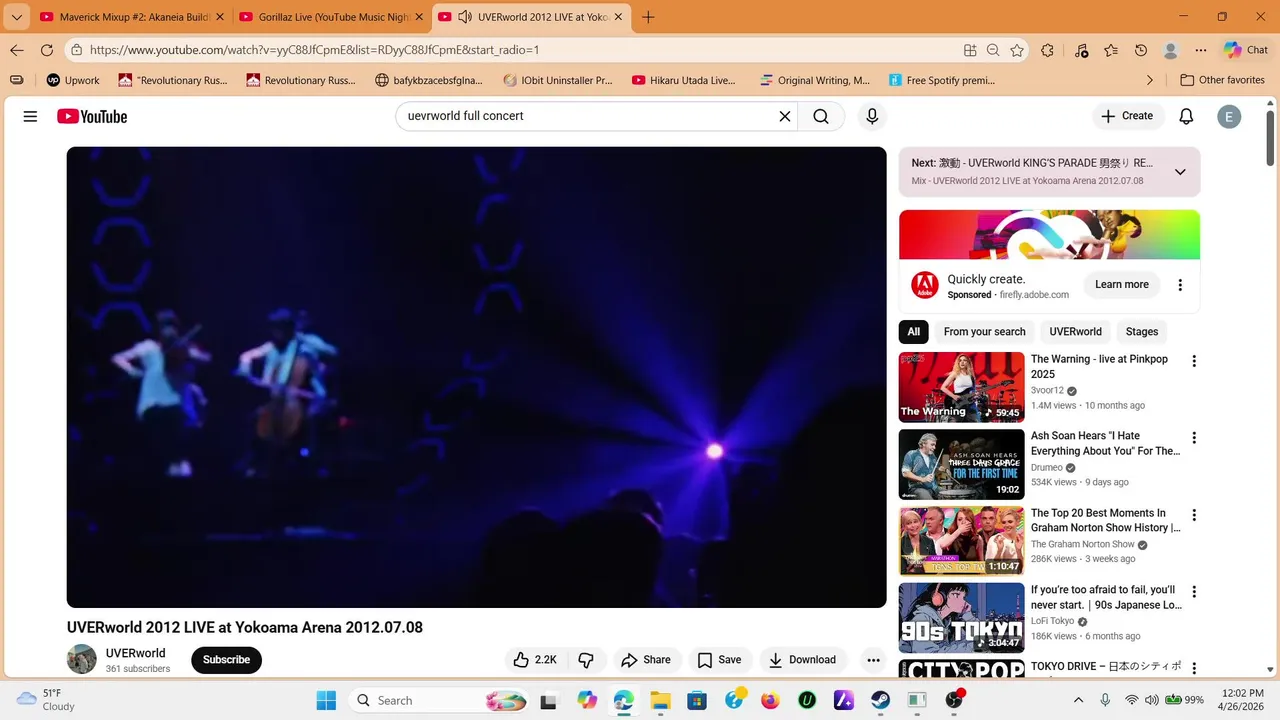Image resolution: width=1280 pixels, height=720 pixels.
Task: Open site information icon in address bar
Action: click(x=76, y=50)
